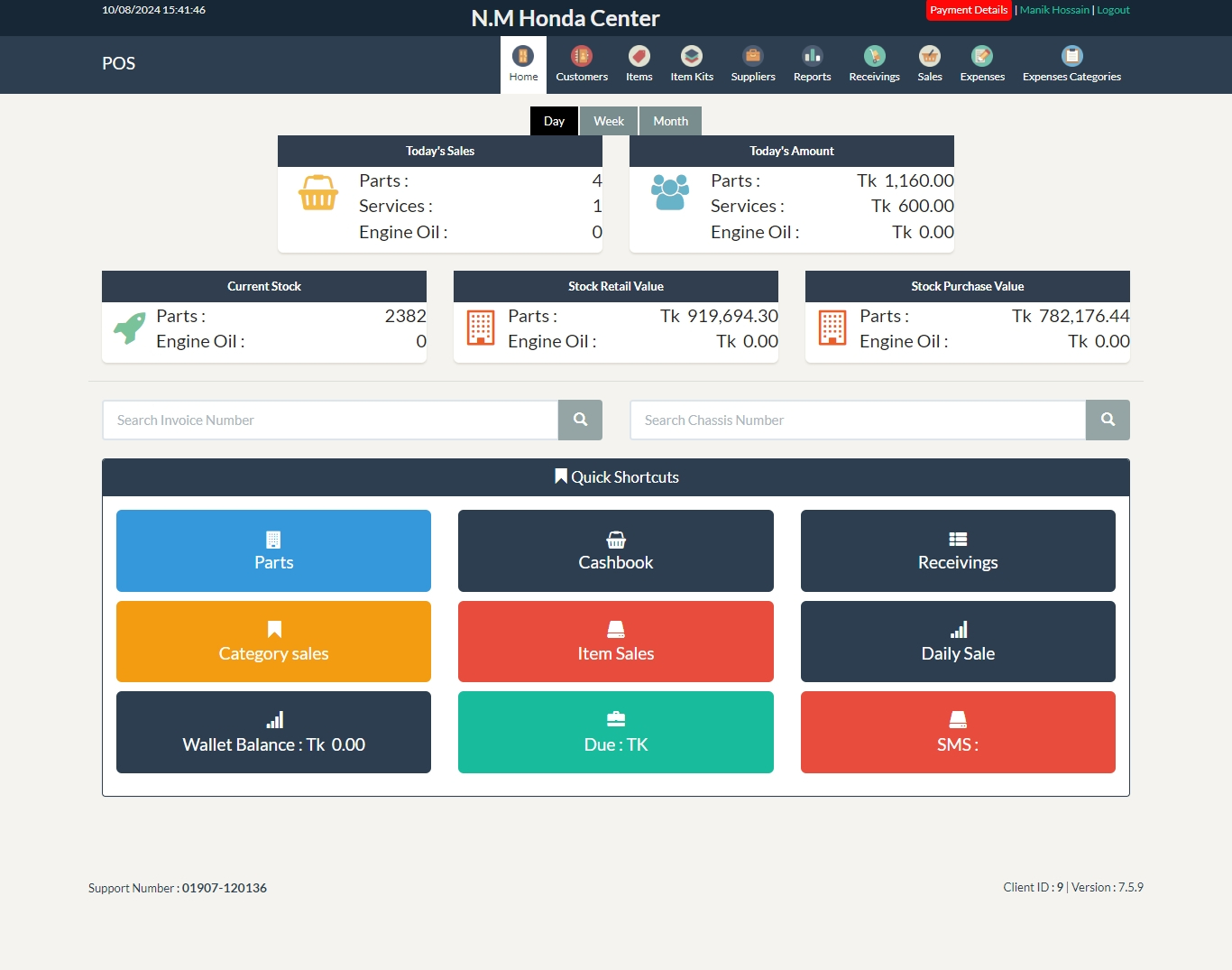Click the Tk 919,694.30 retail value
1232x970 pixels.
(x=719, y=316)
